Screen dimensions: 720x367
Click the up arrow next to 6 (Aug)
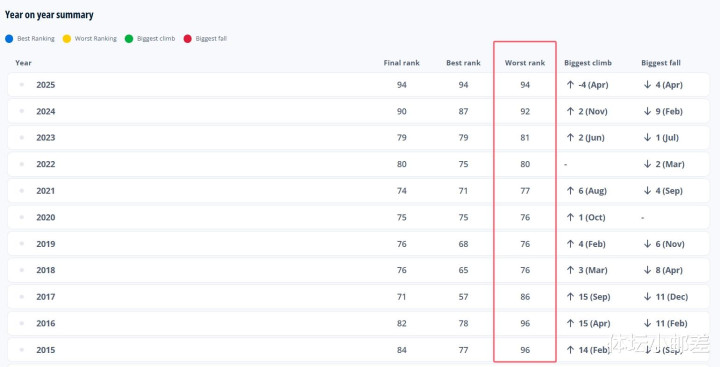[x=570, y=191]
